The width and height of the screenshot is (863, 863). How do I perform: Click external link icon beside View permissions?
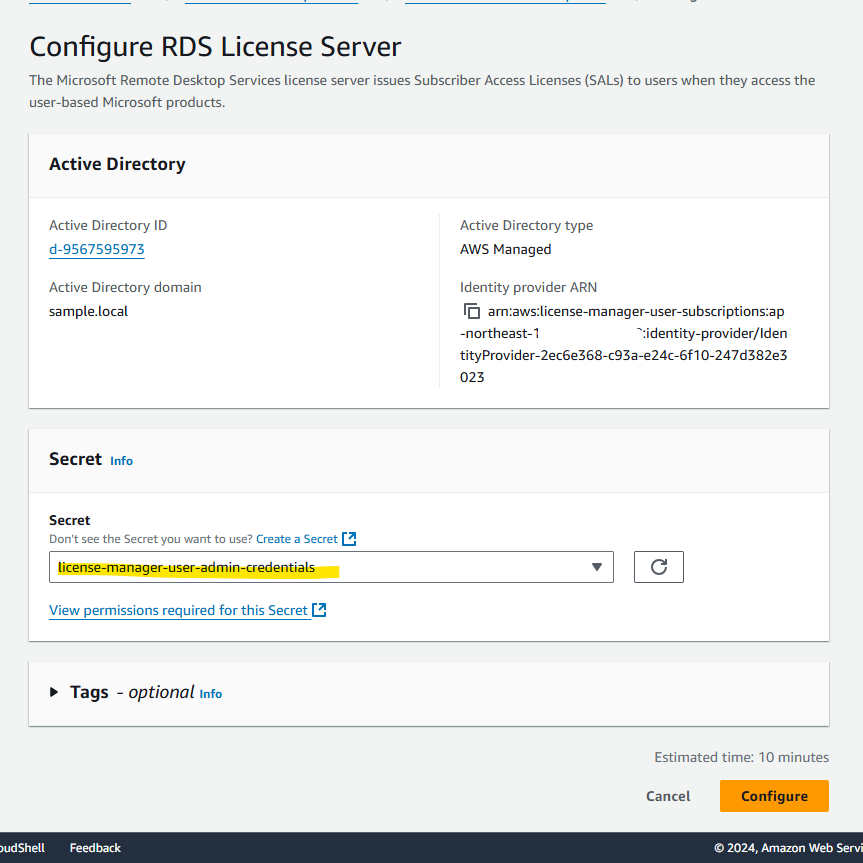319,610
